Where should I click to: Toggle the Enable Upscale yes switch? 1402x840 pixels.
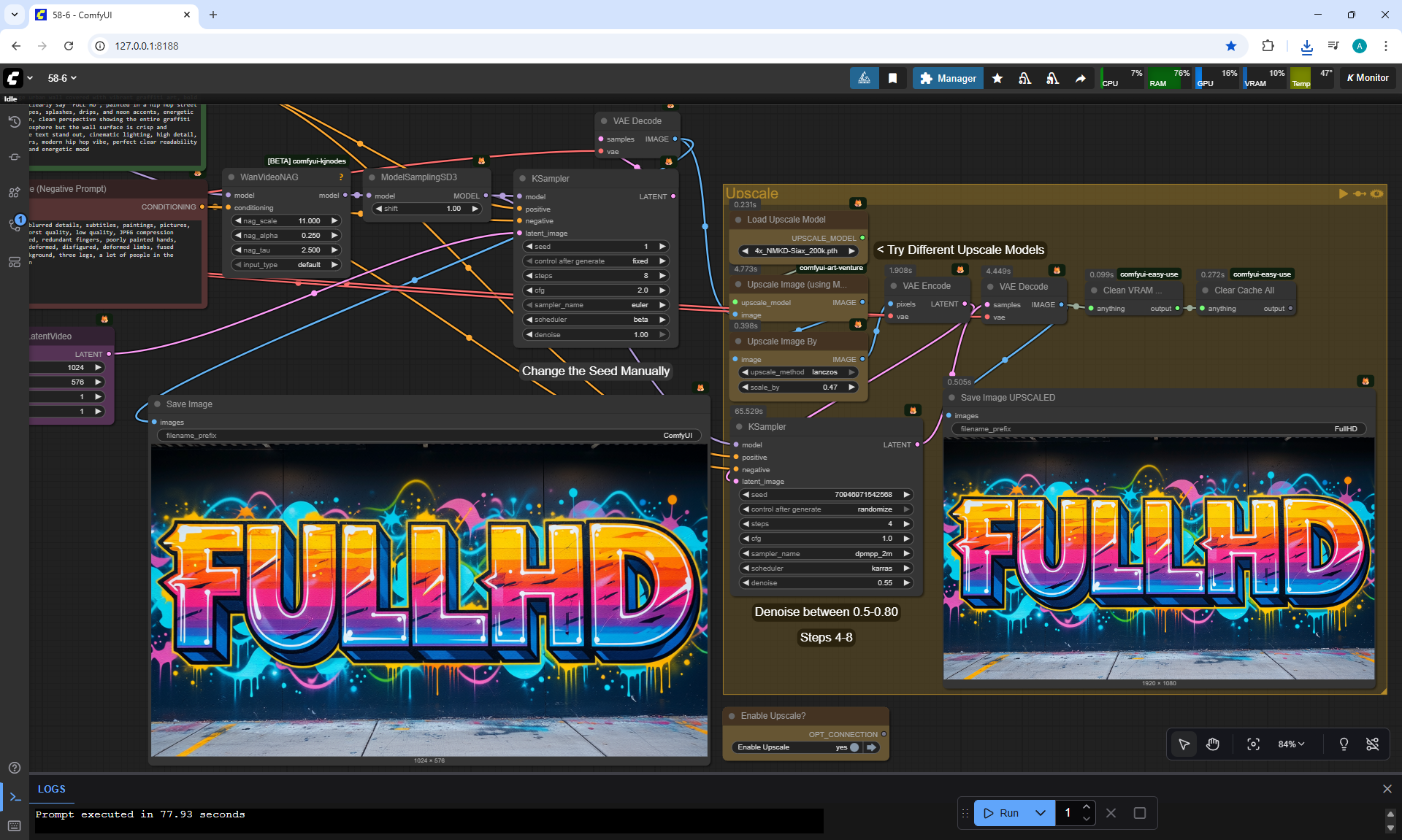854,747
